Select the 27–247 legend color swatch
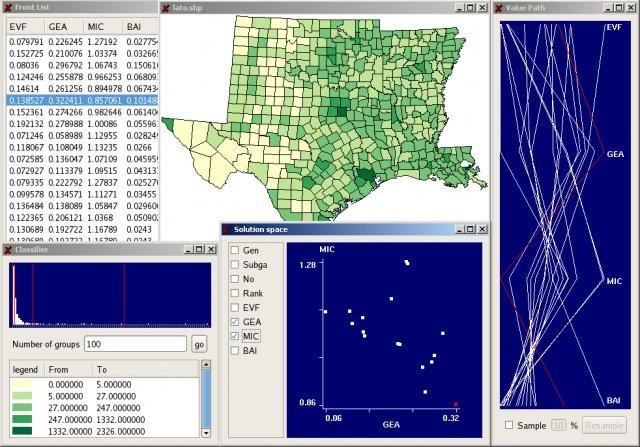This screenshot has width=640, height=447. (x=22, y=407)
